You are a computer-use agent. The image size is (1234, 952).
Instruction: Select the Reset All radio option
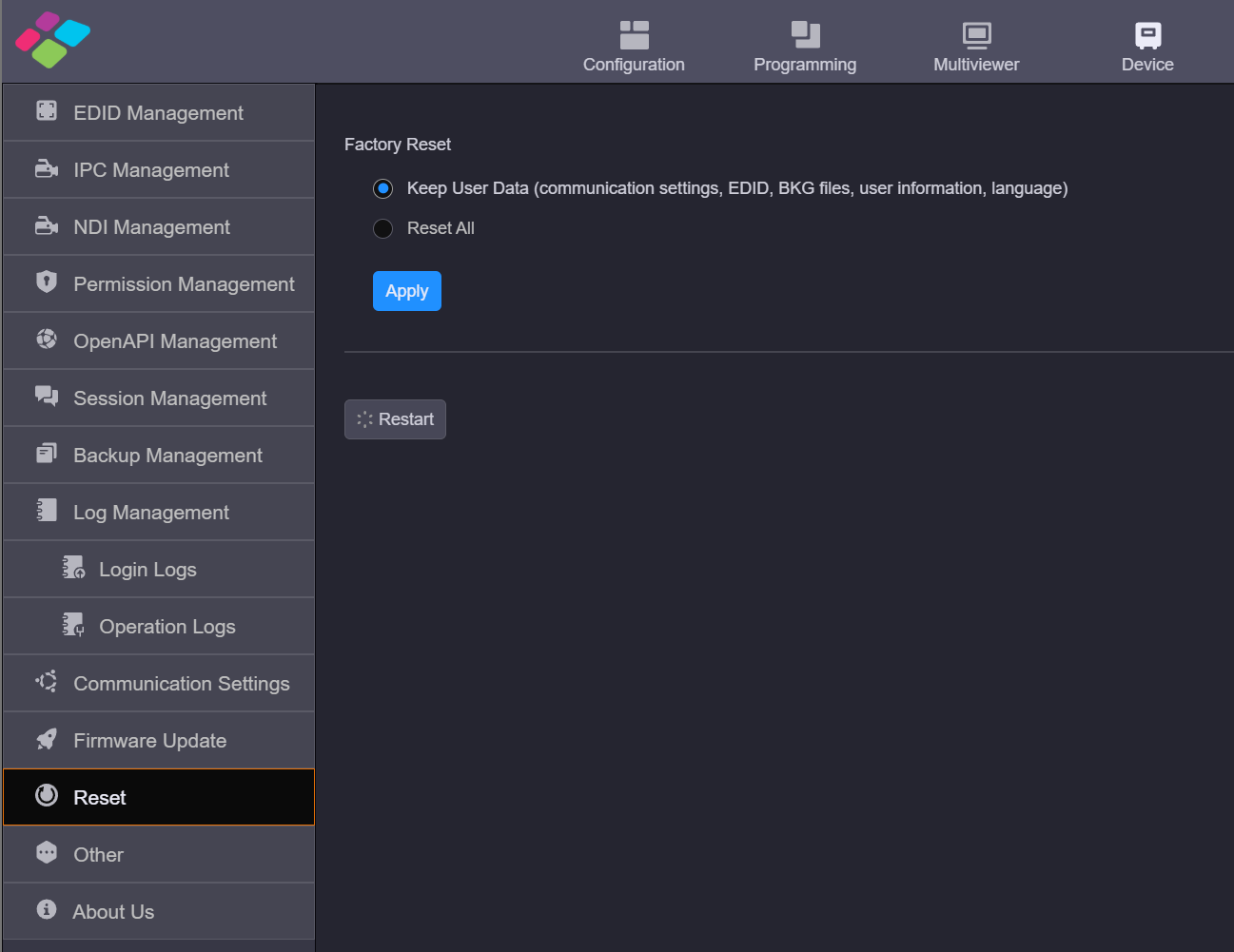pos(383,228)
